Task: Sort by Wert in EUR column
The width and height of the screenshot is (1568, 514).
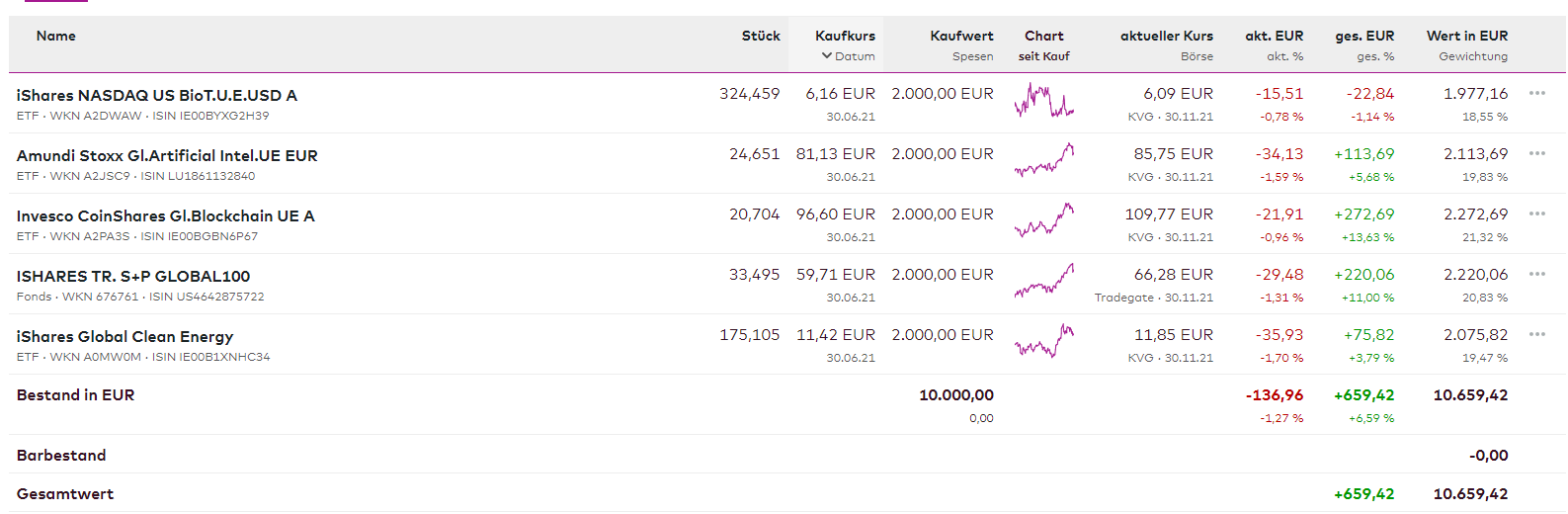Action: pyautogui.click(x=1466, y=37)
